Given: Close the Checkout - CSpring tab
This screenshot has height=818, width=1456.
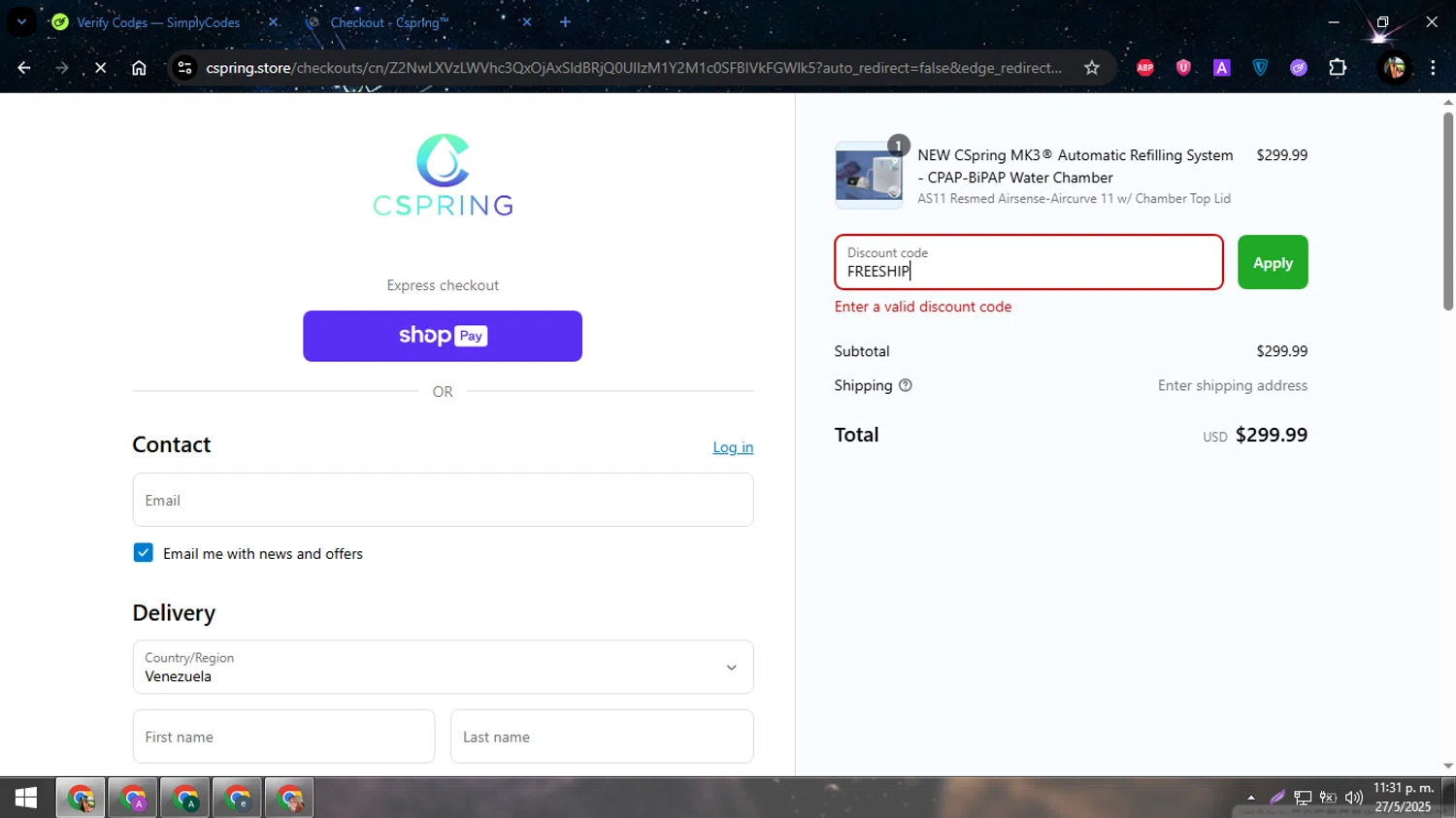Looking at the screenshot, I should pos(526,22).
